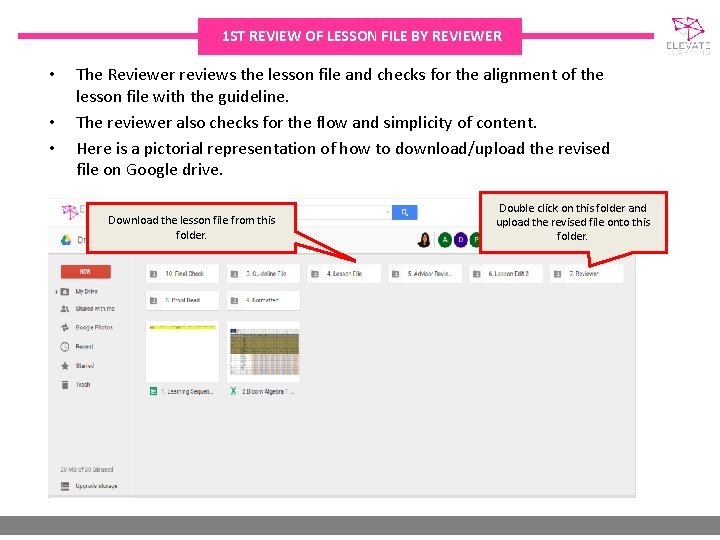This screenshot has width=720, height=540.
Task: Open the search options dropdown arrow
Action: coord(388,212)
